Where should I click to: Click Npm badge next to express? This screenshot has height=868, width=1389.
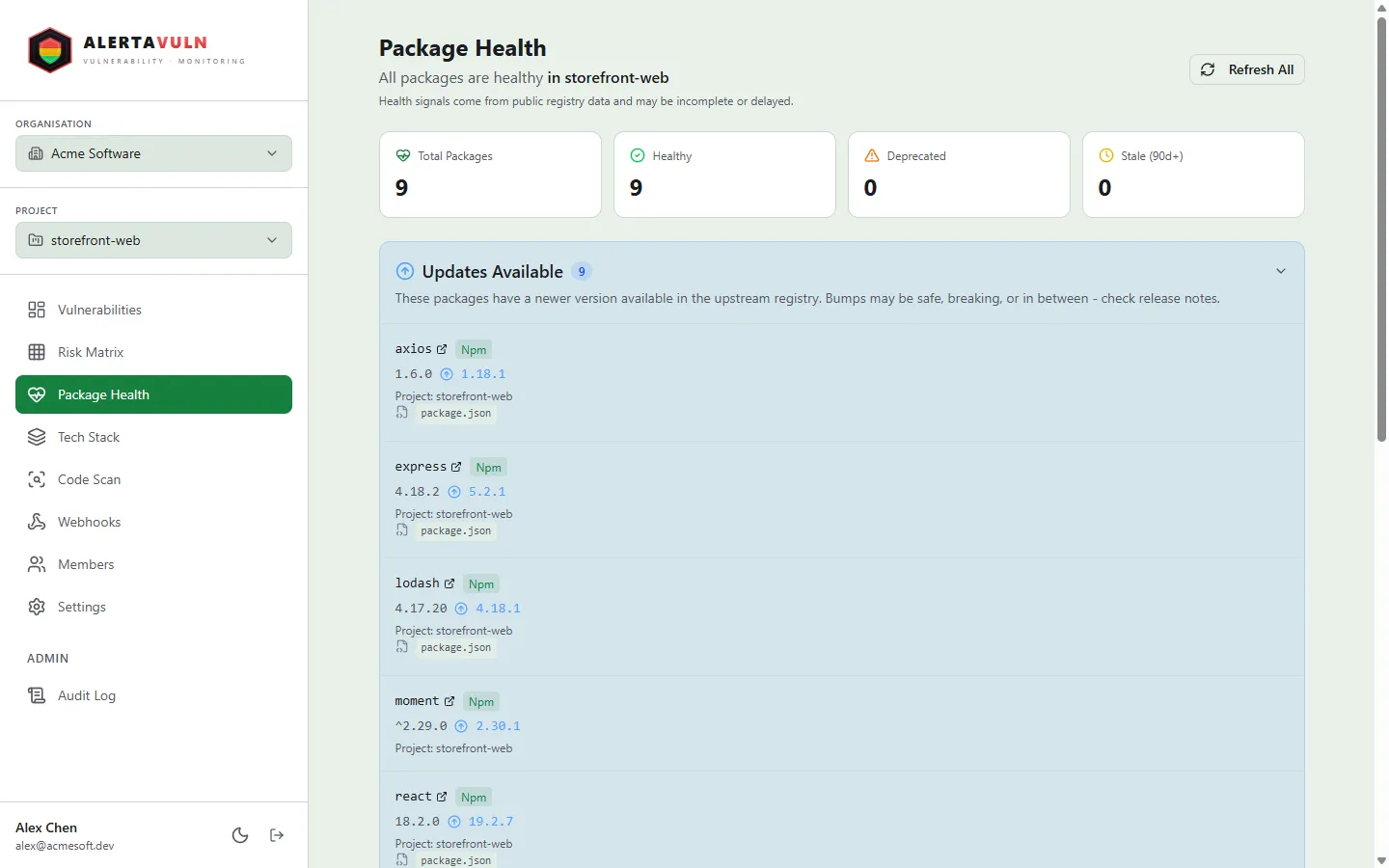tap(489, 468)
